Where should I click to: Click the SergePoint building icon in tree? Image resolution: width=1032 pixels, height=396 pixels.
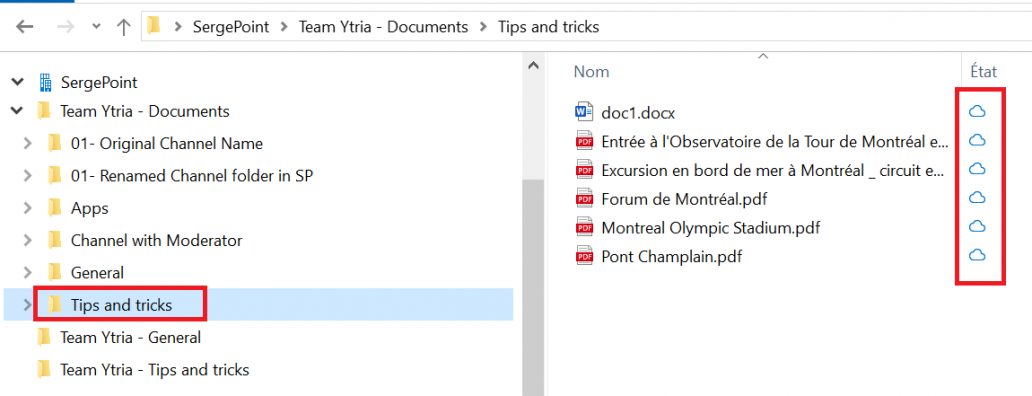[x=45, y=82]
